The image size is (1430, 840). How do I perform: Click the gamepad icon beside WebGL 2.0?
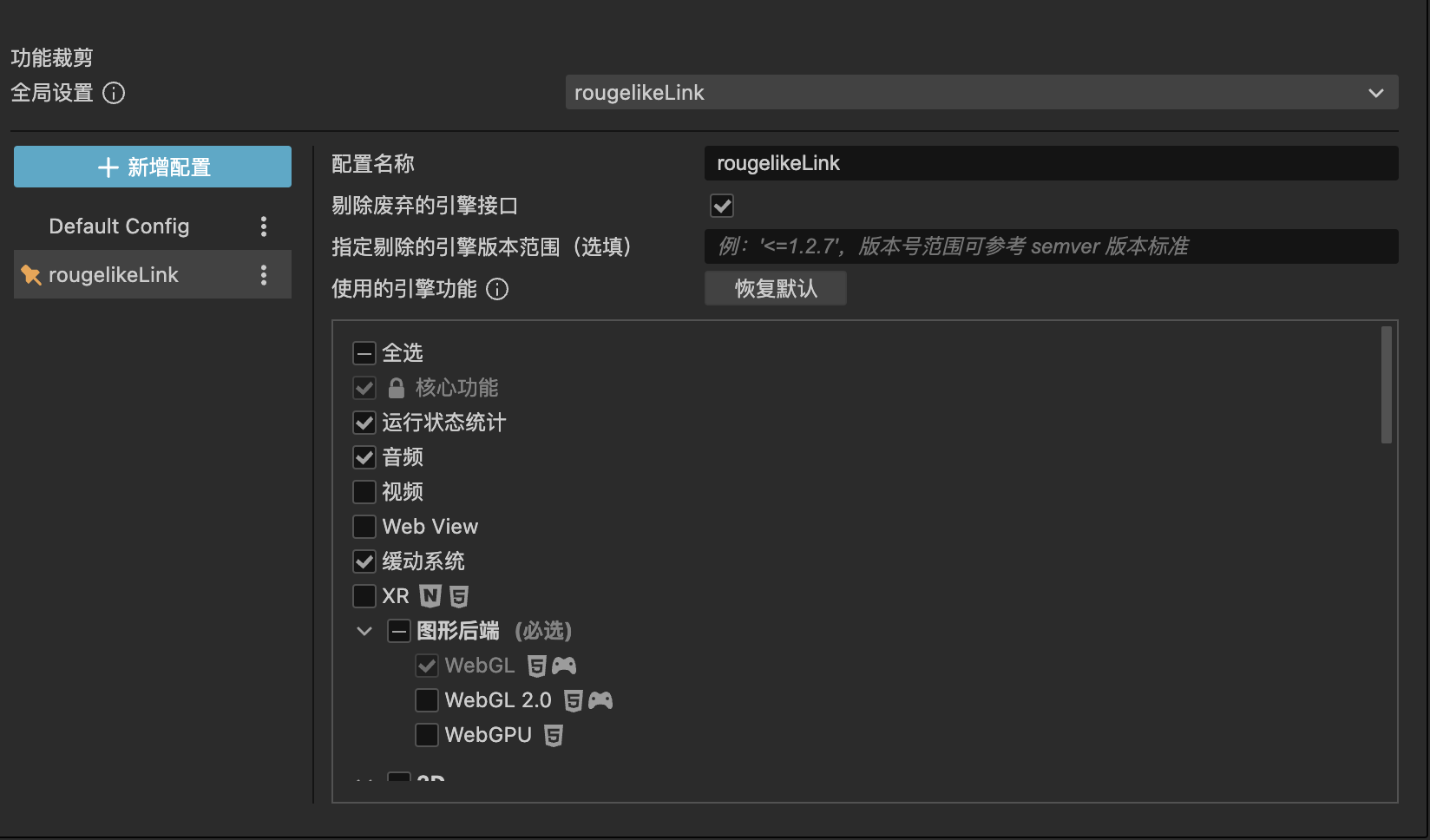[x=600, y=700]
